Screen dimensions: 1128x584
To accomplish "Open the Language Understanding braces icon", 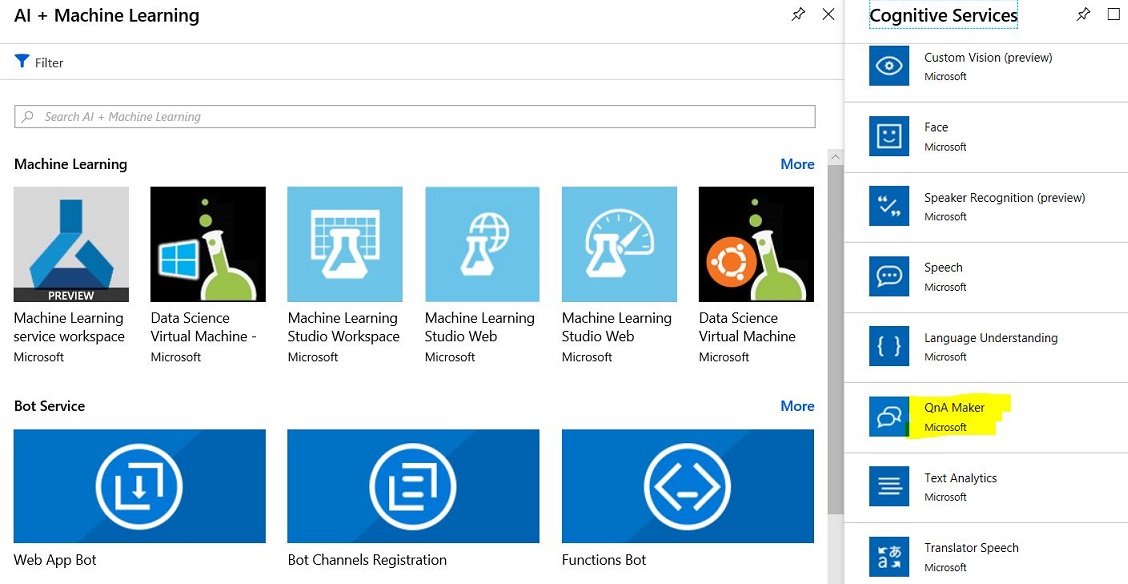I will tap(889, 346).
